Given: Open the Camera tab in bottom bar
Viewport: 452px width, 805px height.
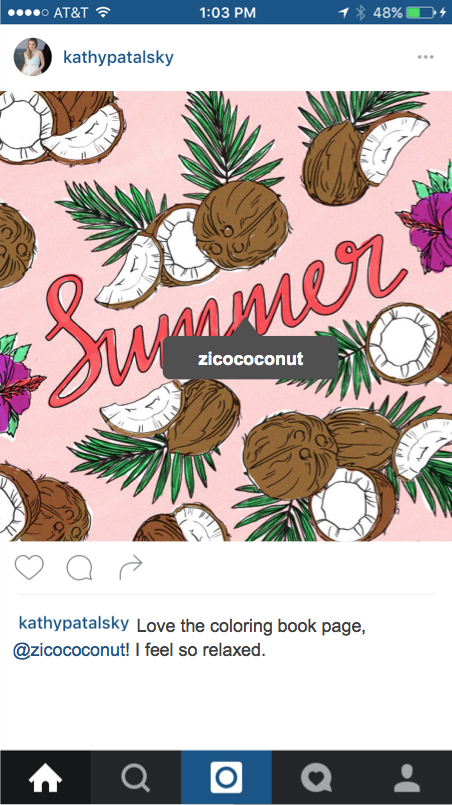Looking at the screenshot, I should [226, 777].
